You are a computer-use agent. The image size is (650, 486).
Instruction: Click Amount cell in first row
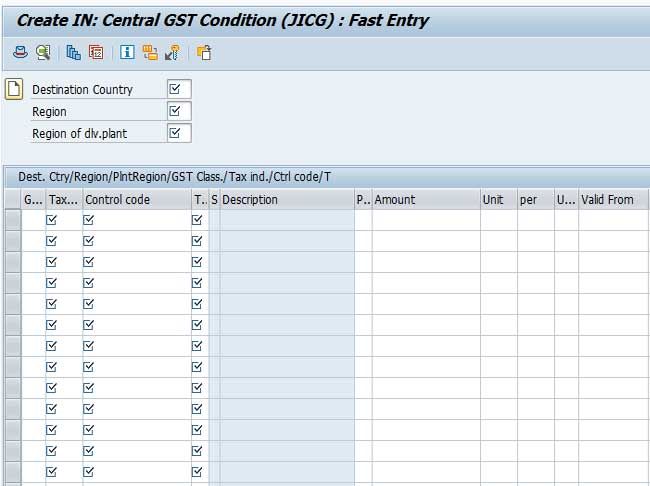tap(426, 220)
